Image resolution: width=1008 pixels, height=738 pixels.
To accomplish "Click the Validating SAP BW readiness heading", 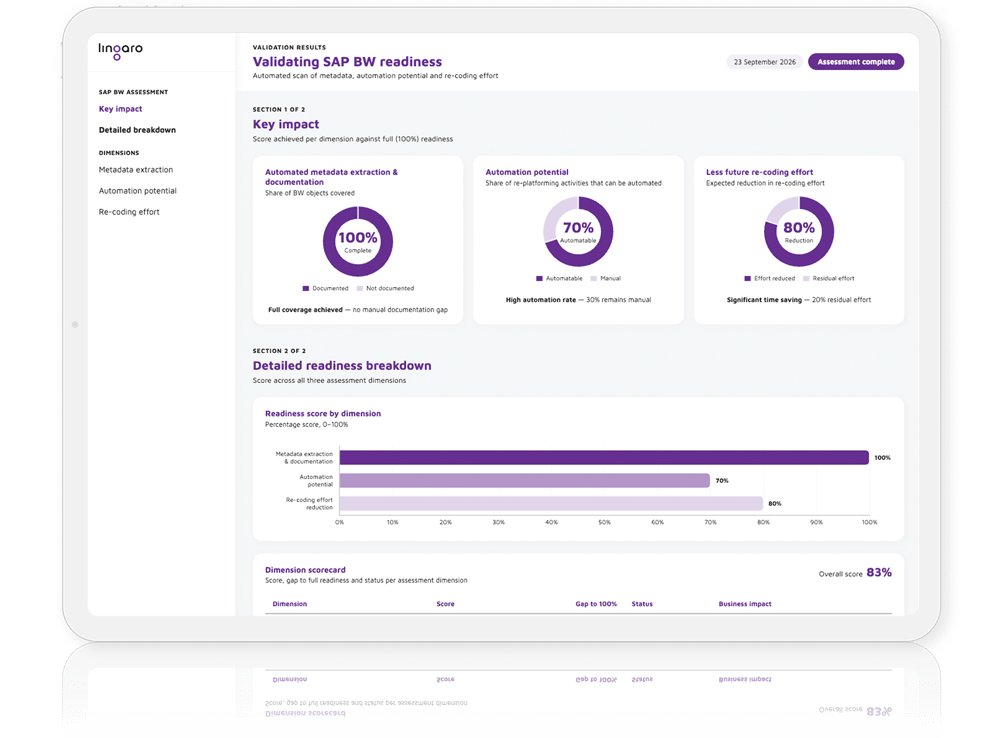I will 347,62.
